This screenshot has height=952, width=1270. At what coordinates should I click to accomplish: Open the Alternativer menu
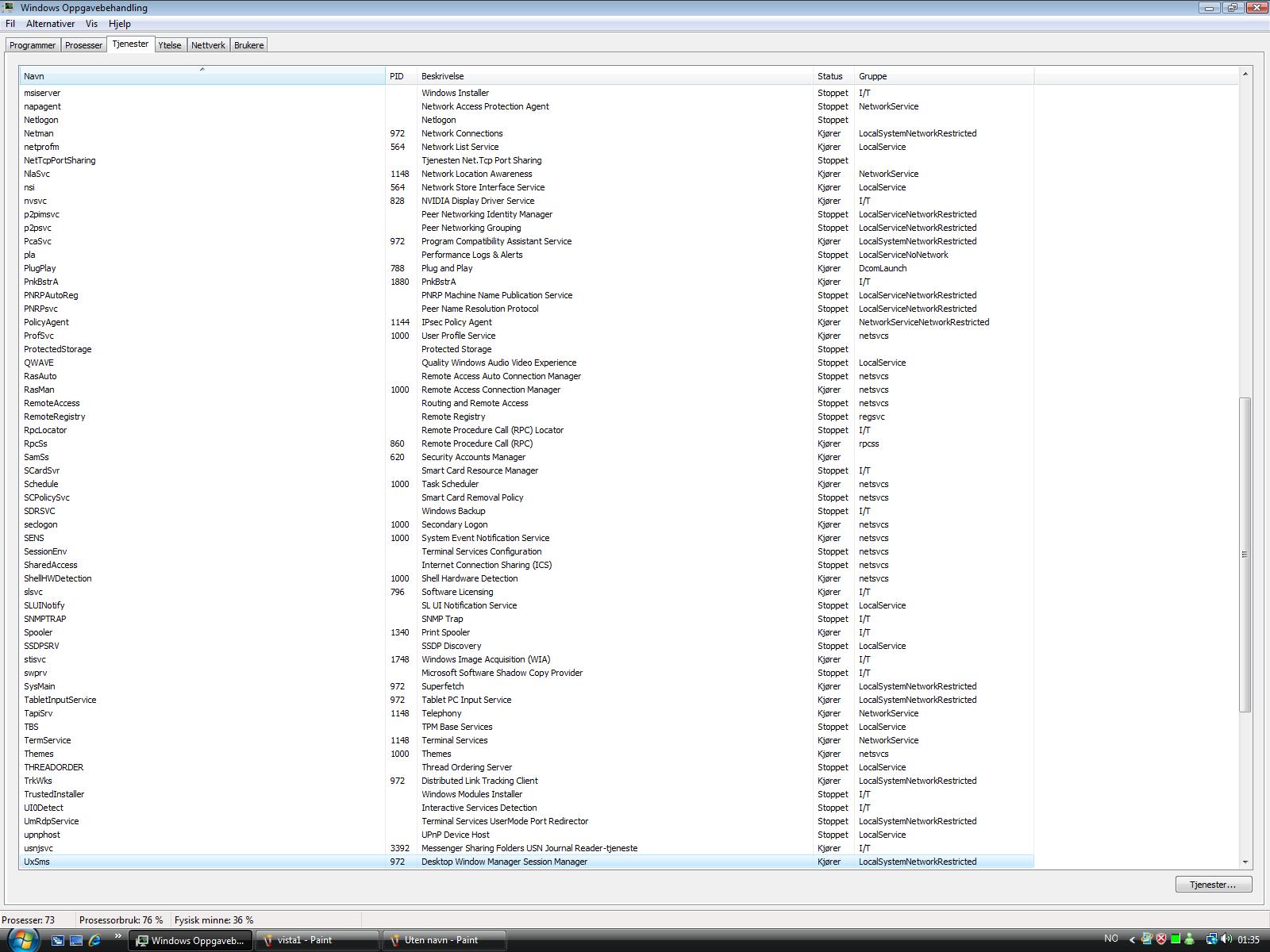[50, 24]
